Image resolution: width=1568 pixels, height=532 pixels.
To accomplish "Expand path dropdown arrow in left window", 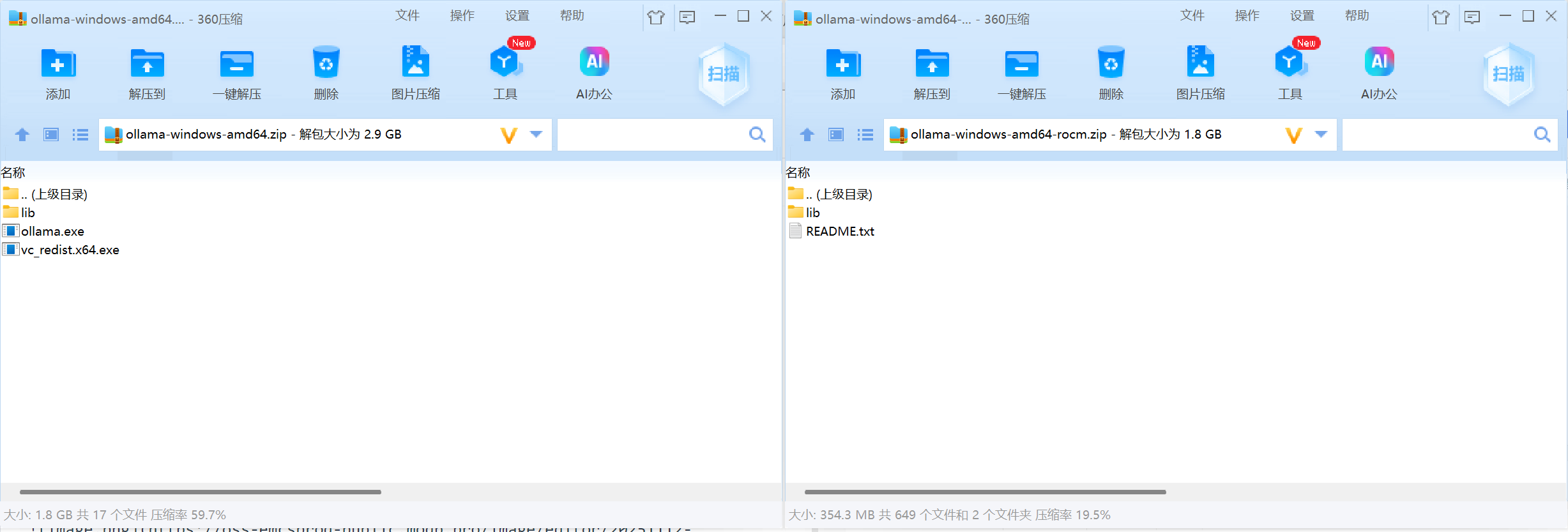I will point(537,134).
